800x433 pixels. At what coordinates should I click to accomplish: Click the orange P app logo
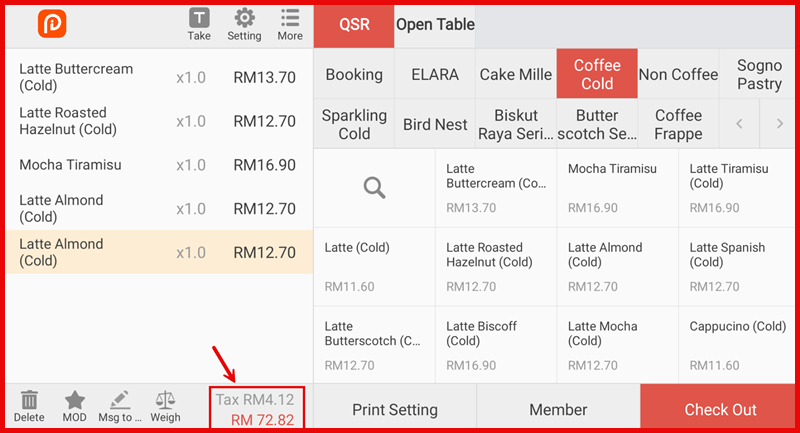[52, 24]
